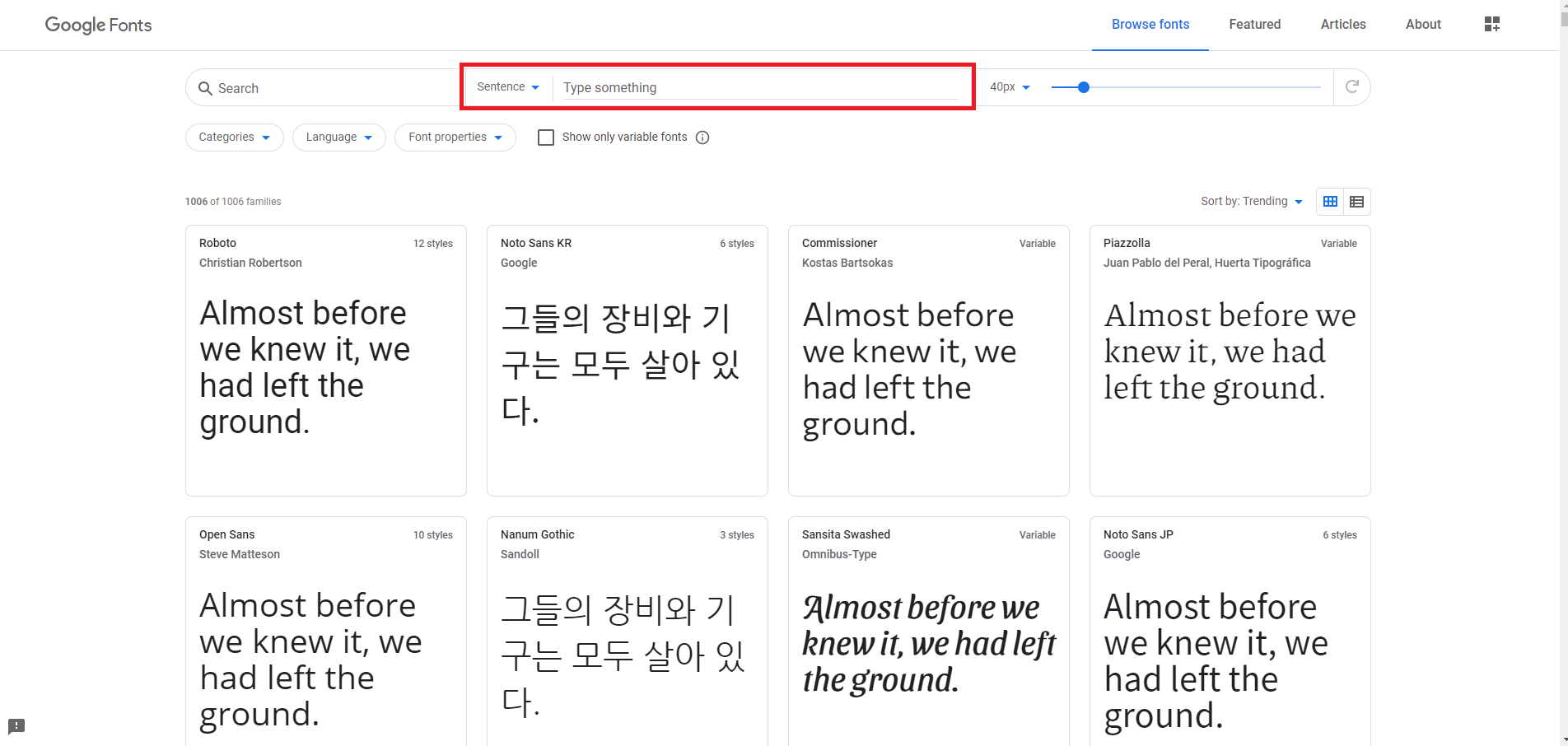
Task: Switch to grid view layout
Action: (x=1330, y=202)
